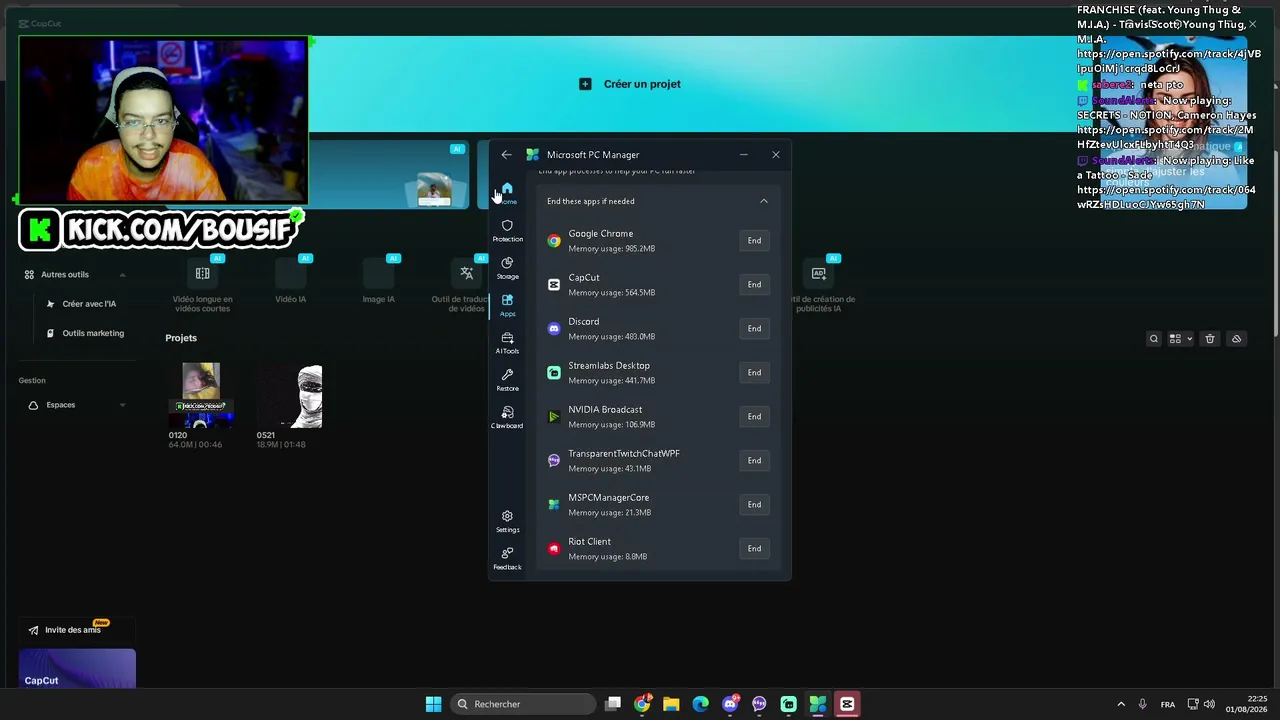
Task: Click the cloud-off icon in CapCut projects toolbar
Action: click(x=1236, y=339)
